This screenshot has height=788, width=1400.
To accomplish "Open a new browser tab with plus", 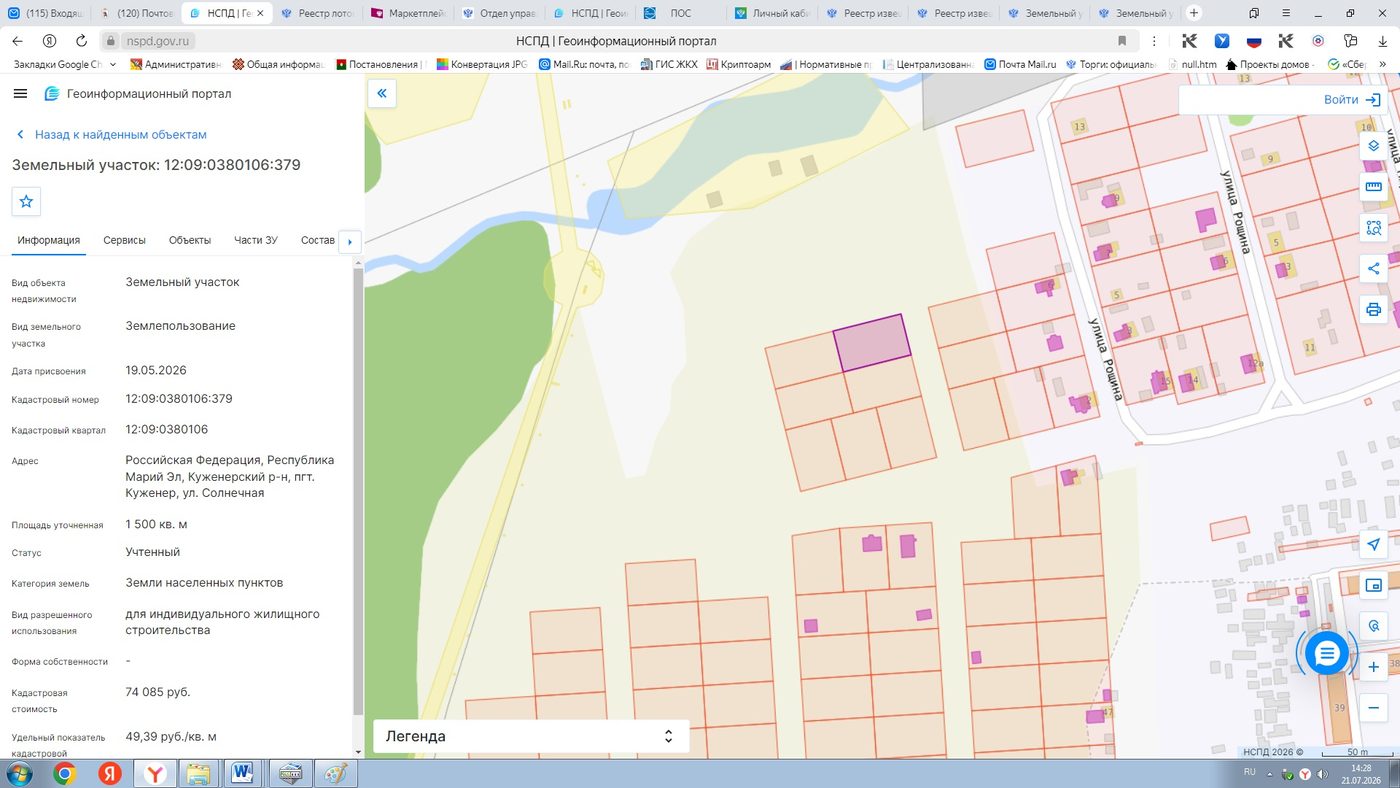I will tap(1194, 13).
